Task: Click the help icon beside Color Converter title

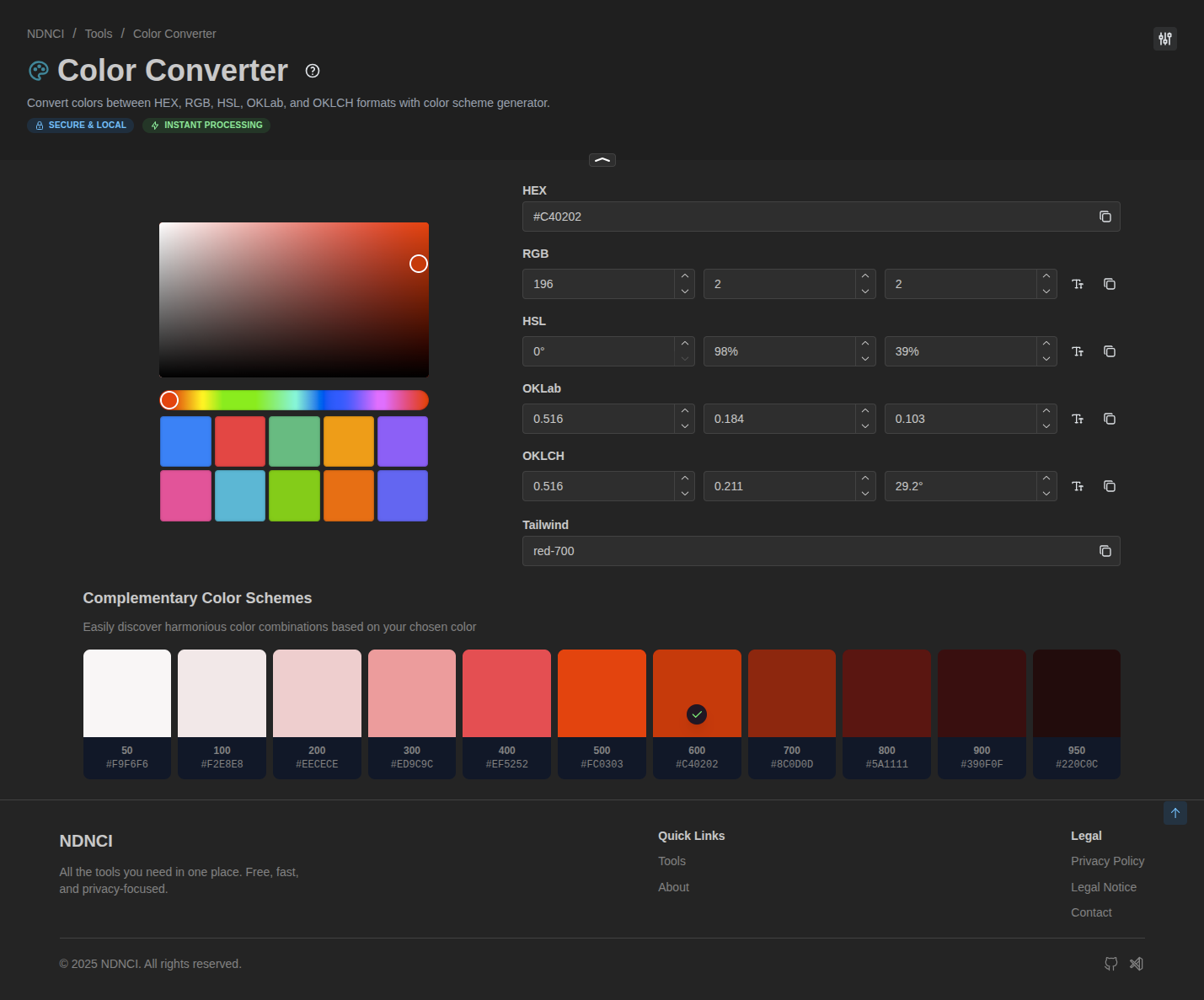Action: [312, 71]
